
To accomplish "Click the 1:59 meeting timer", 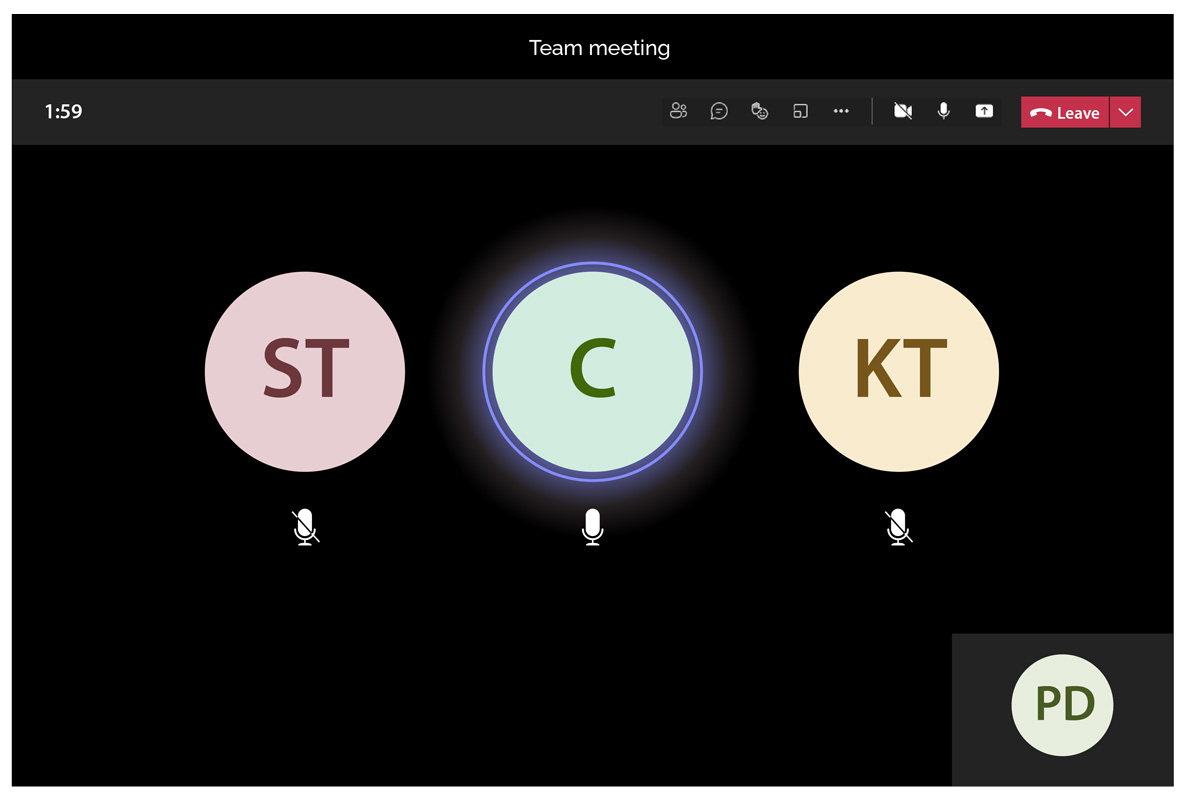I will (63, 112).
